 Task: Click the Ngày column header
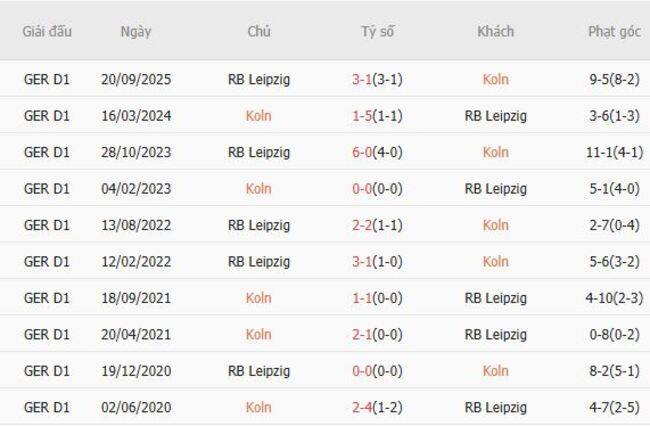(136, 31)
